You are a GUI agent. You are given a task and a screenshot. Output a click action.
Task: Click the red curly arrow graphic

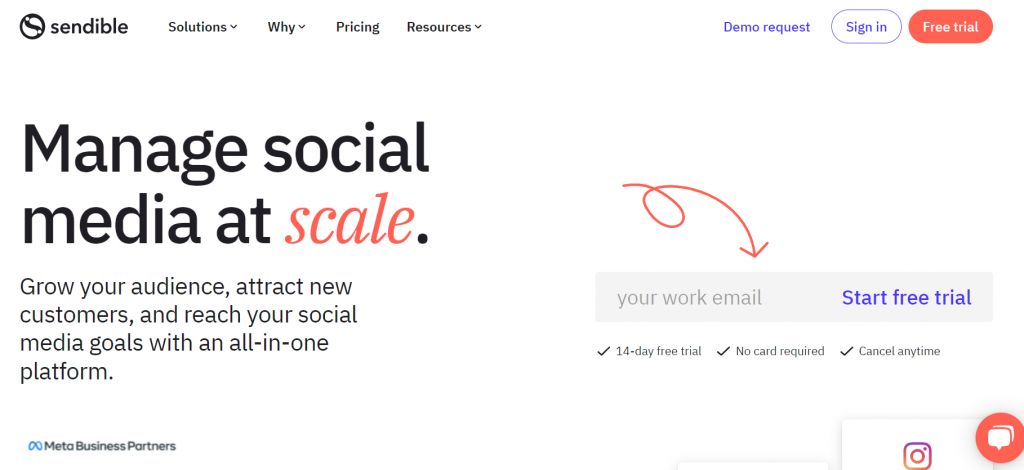click(x=696, y=219)
